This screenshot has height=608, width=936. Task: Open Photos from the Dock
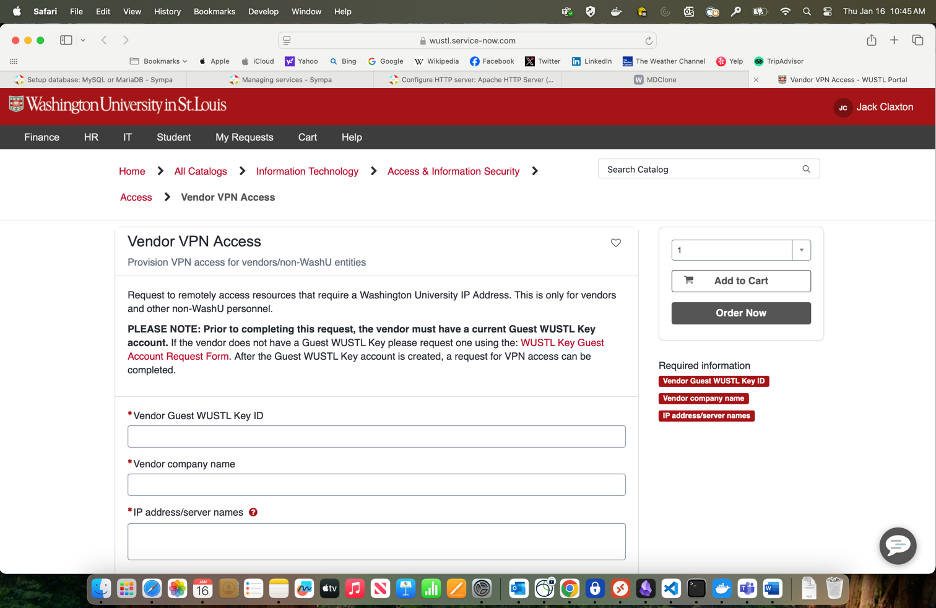pos(177,589)
